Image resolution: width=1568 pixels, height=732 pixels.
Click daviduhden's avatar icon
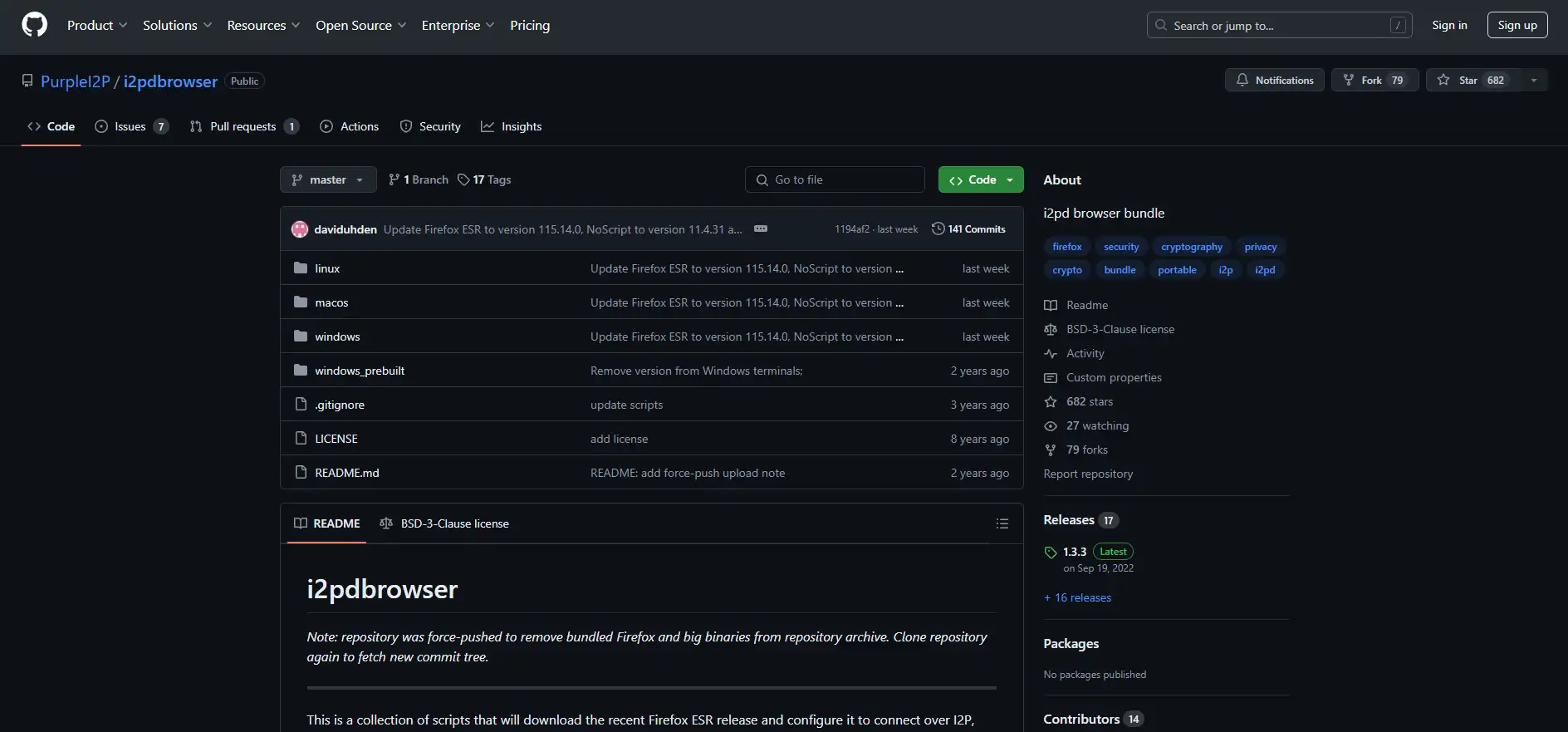point(300,229)
